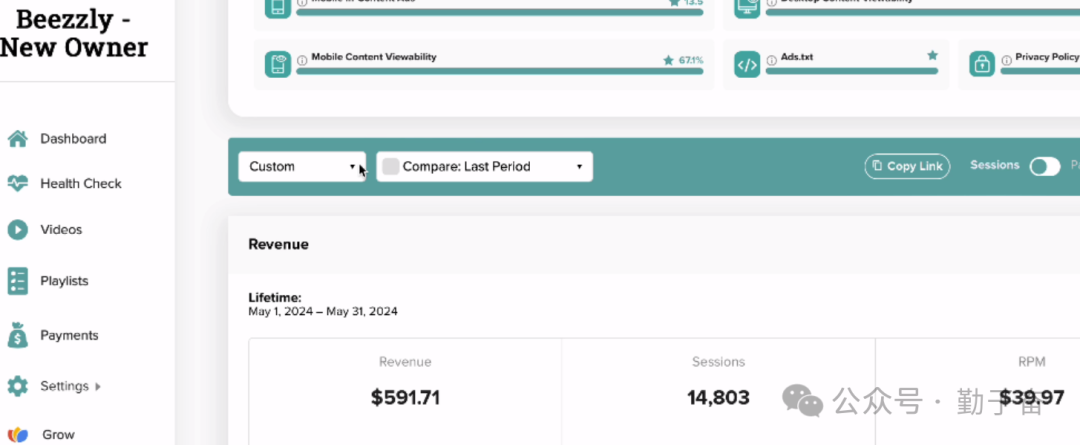Open the Custom date range dropdown
Viewport: 1080px width, 445px height.
[301, 167]
